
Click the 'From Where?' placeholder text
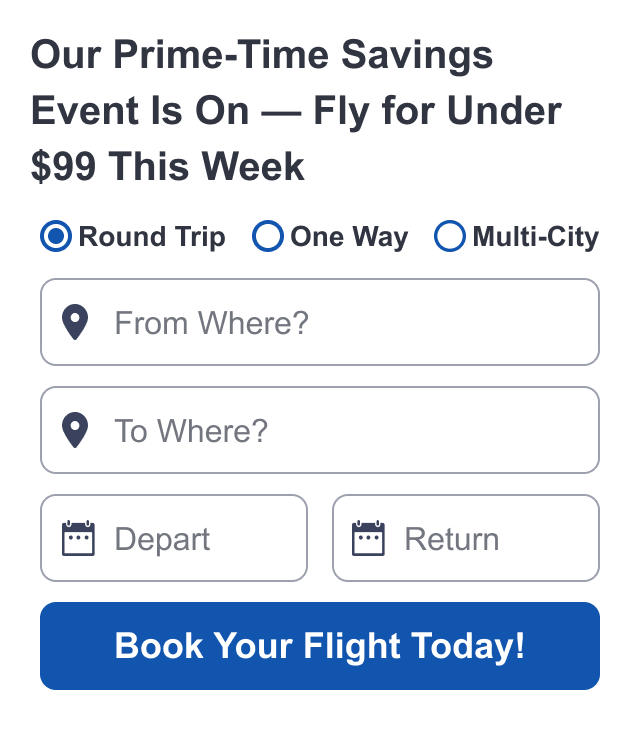(x=212, y=323)
